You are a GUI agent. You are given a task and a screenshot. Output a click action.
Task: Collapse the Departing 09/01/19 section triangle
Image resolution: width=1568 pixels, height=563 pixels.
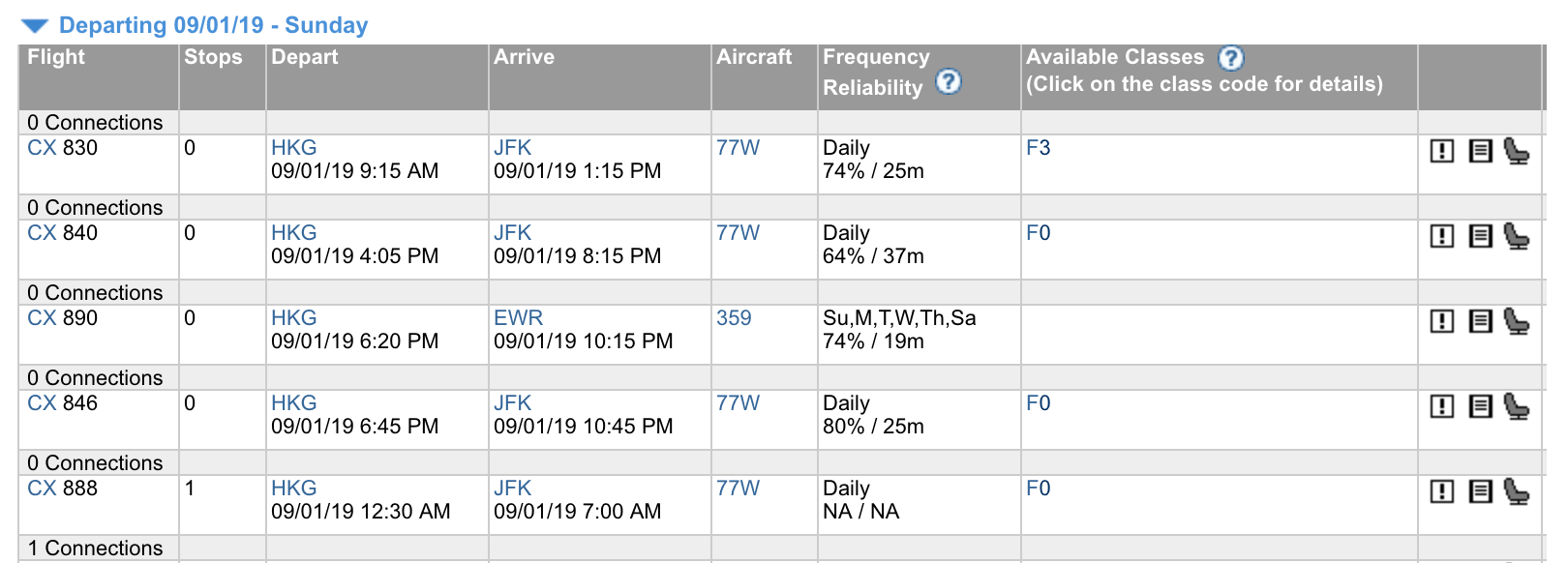click(35, 26)
